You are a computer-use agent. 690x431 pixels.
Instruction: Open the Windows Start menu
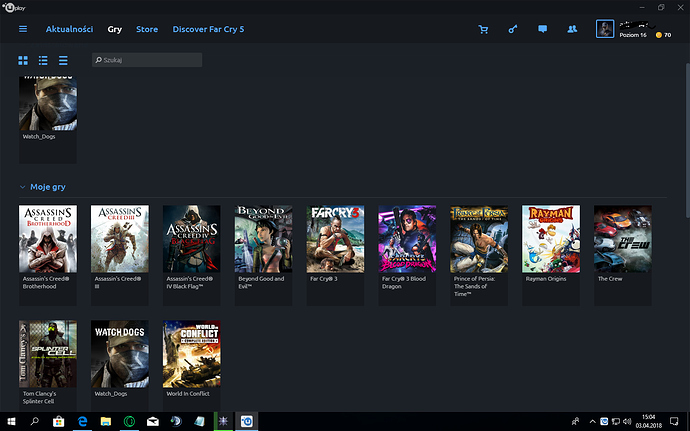[11, 421]
